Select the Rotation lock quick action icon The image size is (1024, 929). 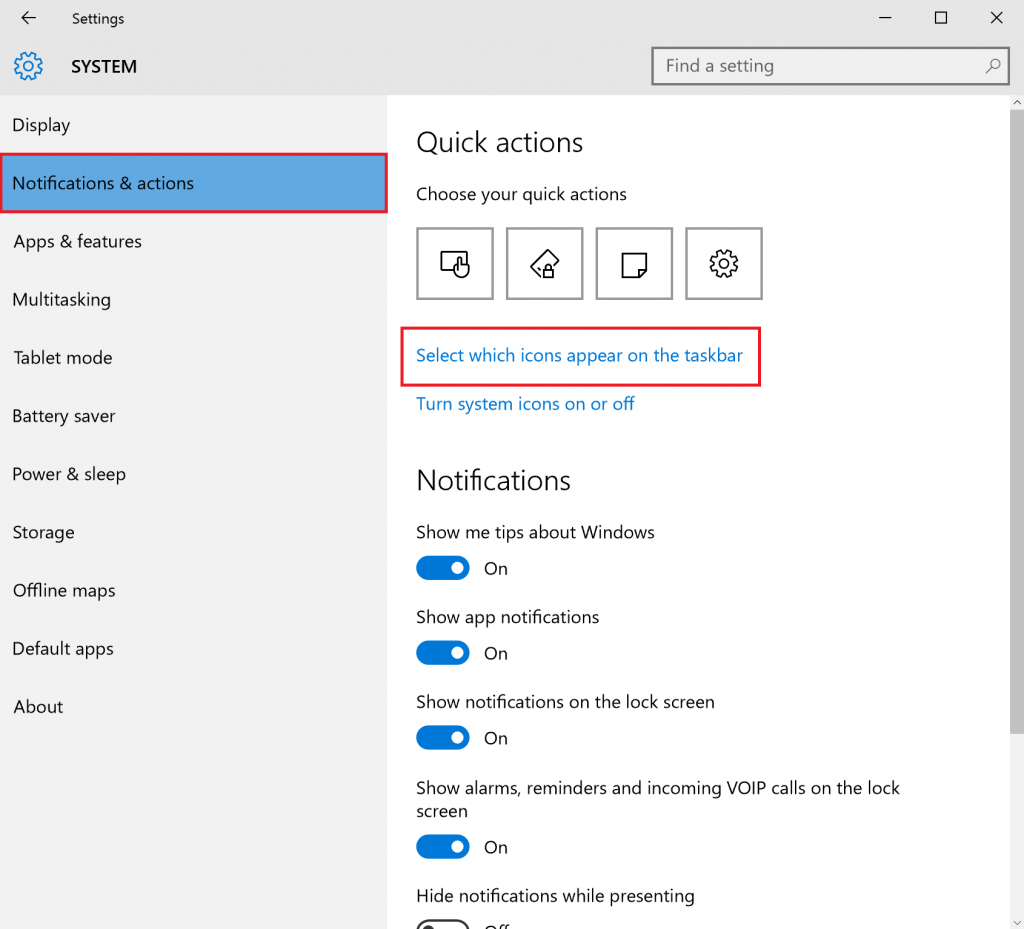point(544,263)
